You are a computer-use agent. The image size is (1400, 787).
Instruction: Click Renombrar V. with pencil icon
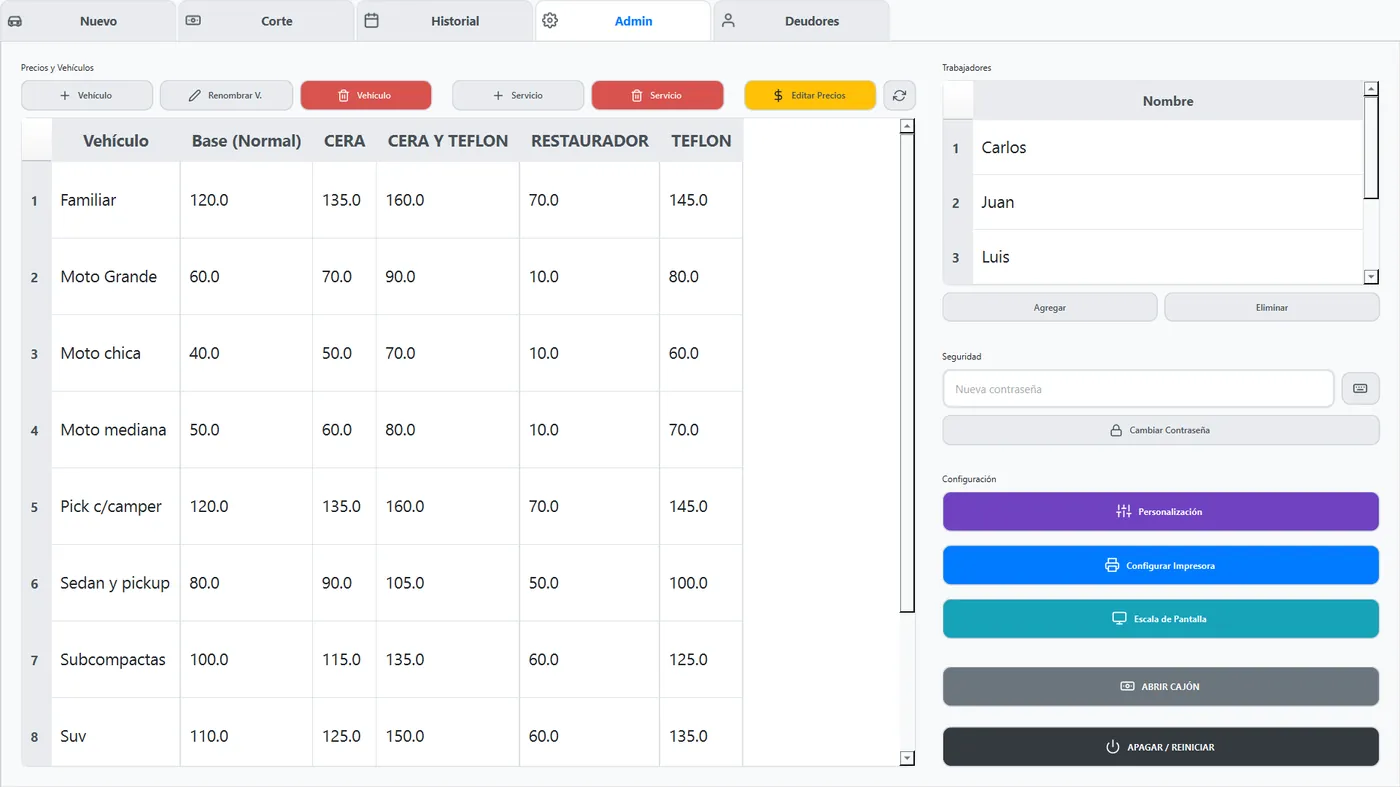coord(226,95)
